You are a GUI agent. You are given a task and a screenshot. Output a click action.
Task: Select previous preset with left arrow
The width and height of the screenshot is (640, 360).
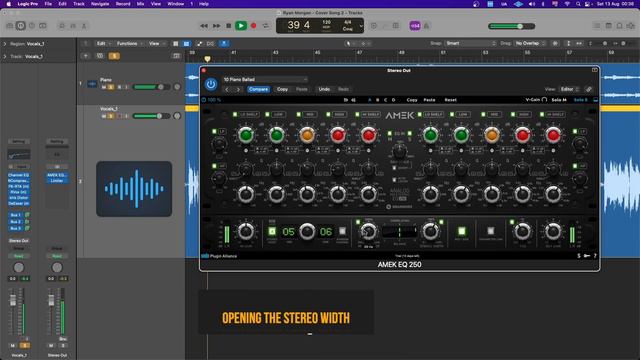227,89
